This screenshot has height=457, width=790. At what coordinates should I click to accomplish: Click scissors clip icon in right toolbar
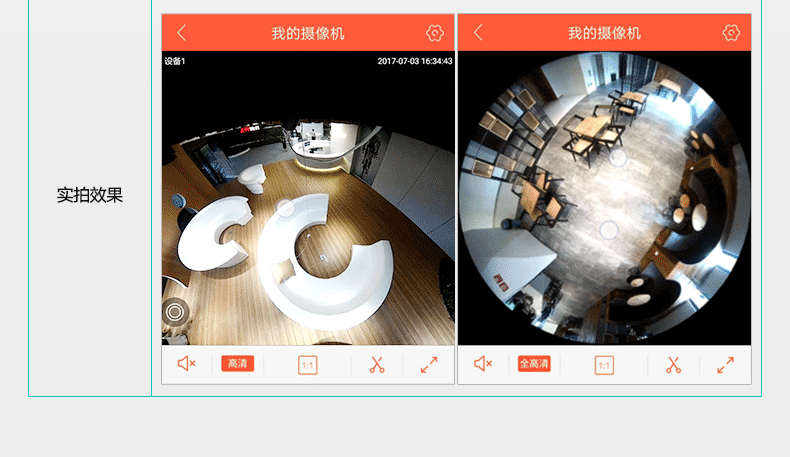[x=674, y=365]
